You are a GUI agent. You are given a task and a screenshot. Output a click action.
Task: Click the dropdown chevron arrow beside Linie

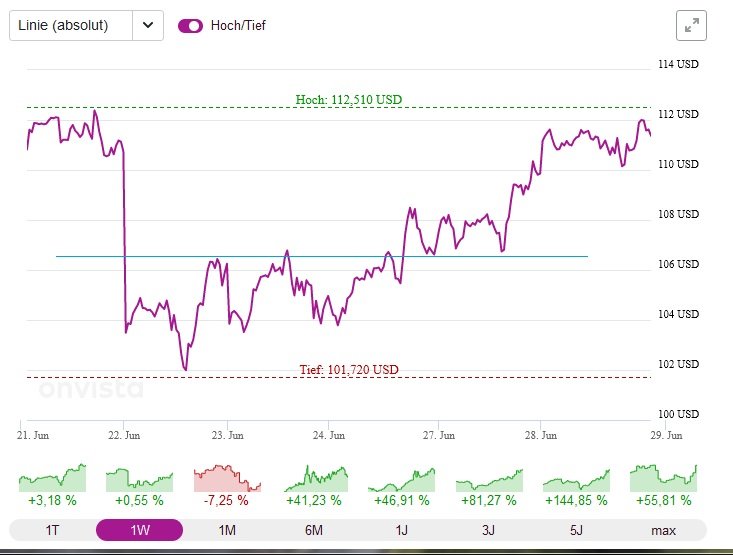148,25
